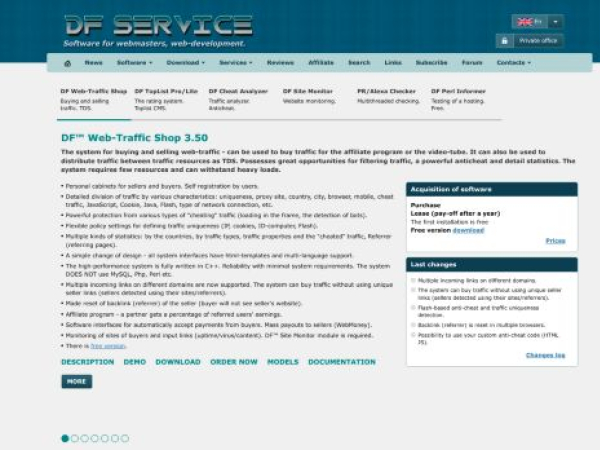
Task: Open the Subscribe menu item
Action: 432,62
